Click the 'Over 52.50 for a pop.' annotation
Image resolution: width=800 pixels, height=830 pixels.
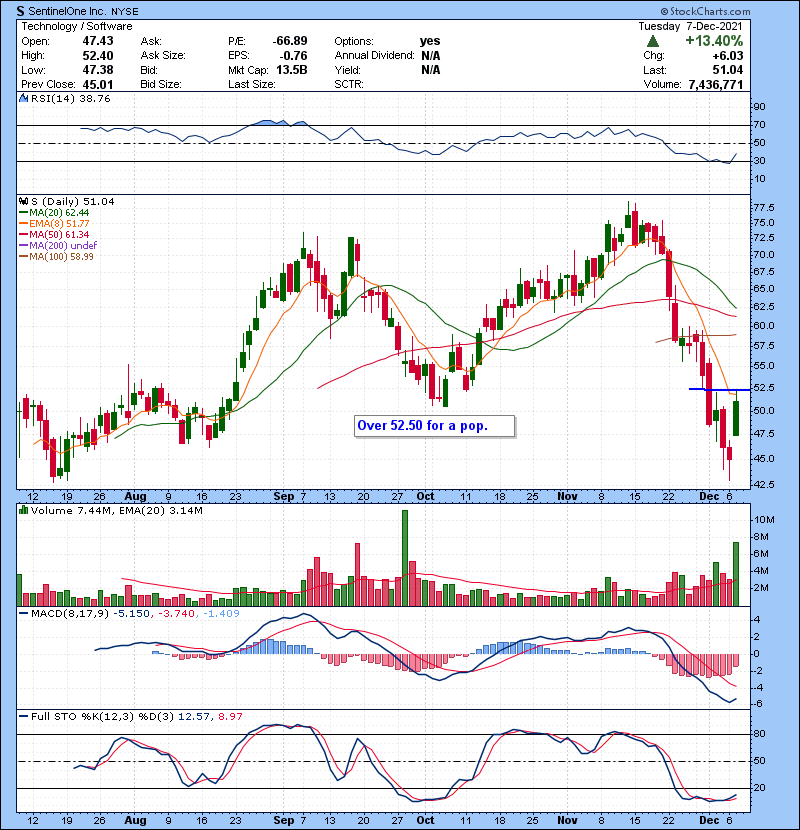pos(434,426)
